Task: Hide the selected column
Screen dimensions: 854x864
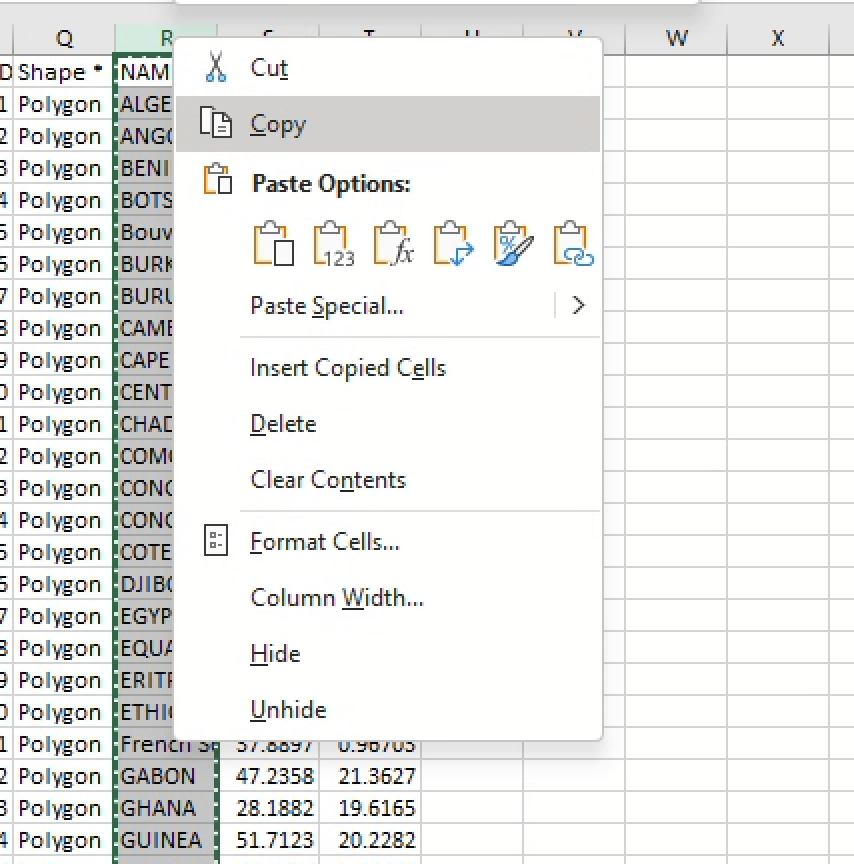Action: pos(275,654)
